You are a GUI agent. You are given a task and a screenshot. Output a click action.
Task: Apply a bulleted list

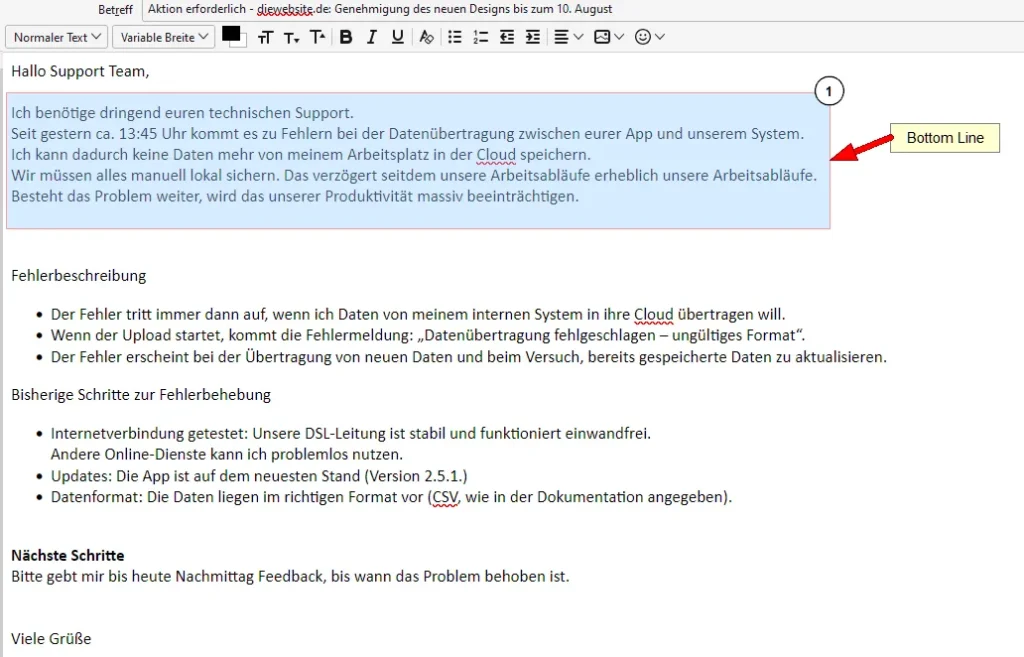pyautogui.click(x=454, y=37)
